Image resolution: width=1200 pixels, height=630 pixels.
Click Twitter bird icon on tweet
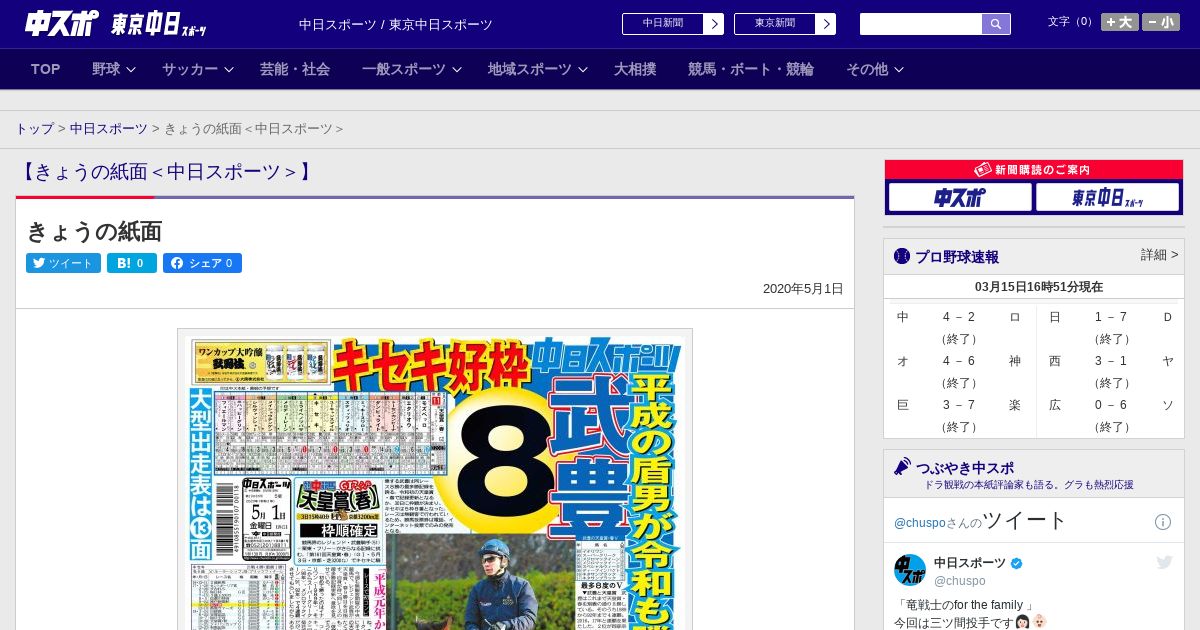(1164, 562)
